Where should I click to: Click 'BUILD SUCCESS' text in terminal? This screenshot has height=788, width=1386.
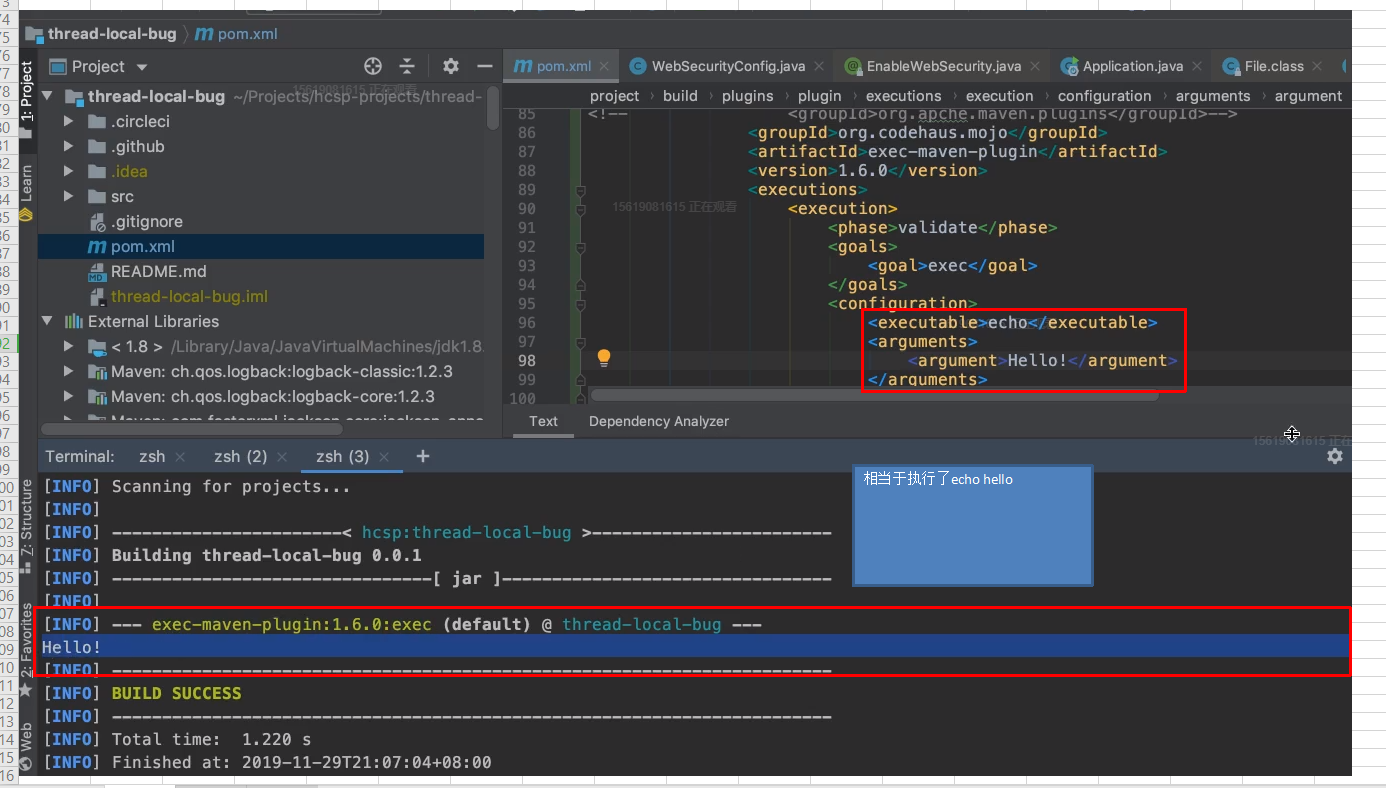176,693
